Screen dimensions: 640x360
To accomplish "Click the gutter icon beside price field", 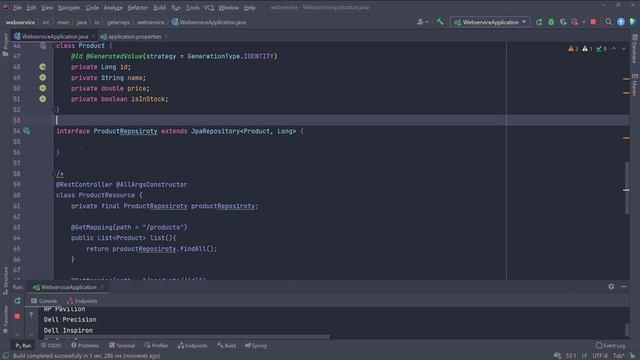I will (x=42, y=88).
